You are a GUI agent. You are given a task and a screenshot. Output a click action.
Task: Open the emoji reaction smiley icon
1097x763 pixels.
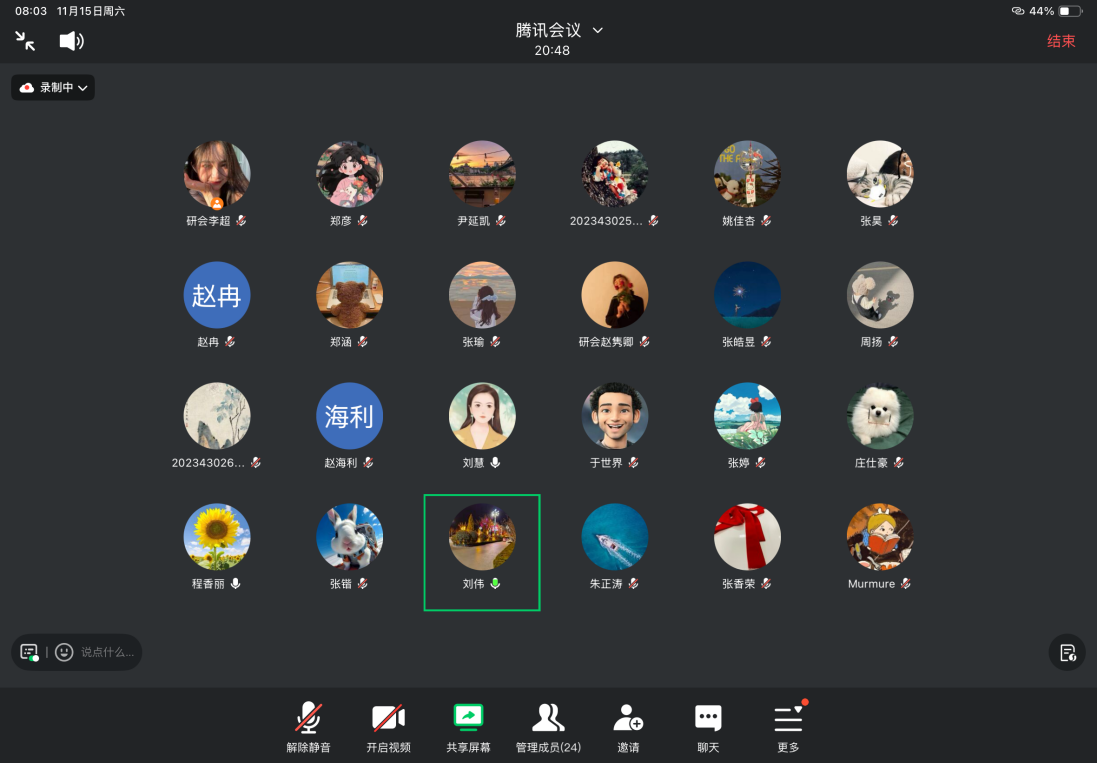point(64,652)
